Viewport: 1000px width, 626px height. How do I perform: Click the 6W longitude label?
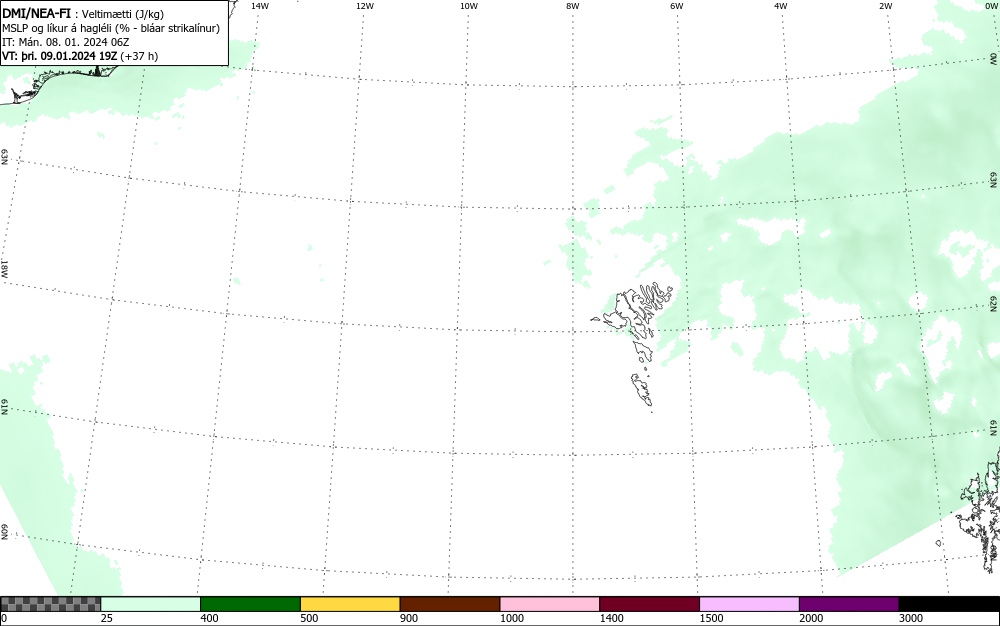pyautogui.click(x=677, y=6)
